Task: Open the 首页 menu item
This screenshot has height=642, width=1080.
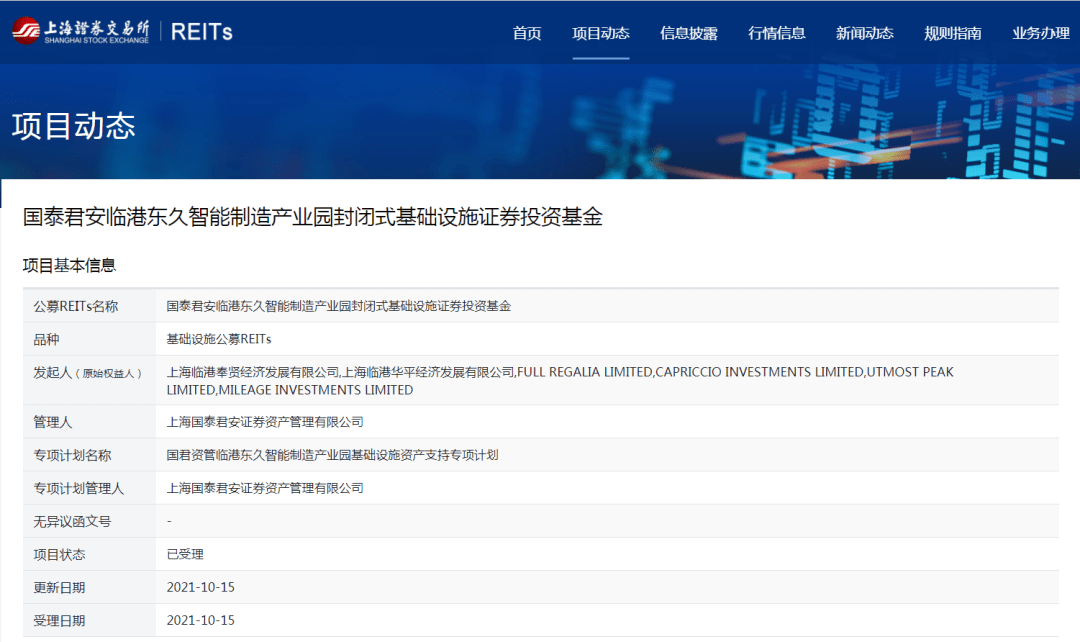Action: [x=527, y=33]
